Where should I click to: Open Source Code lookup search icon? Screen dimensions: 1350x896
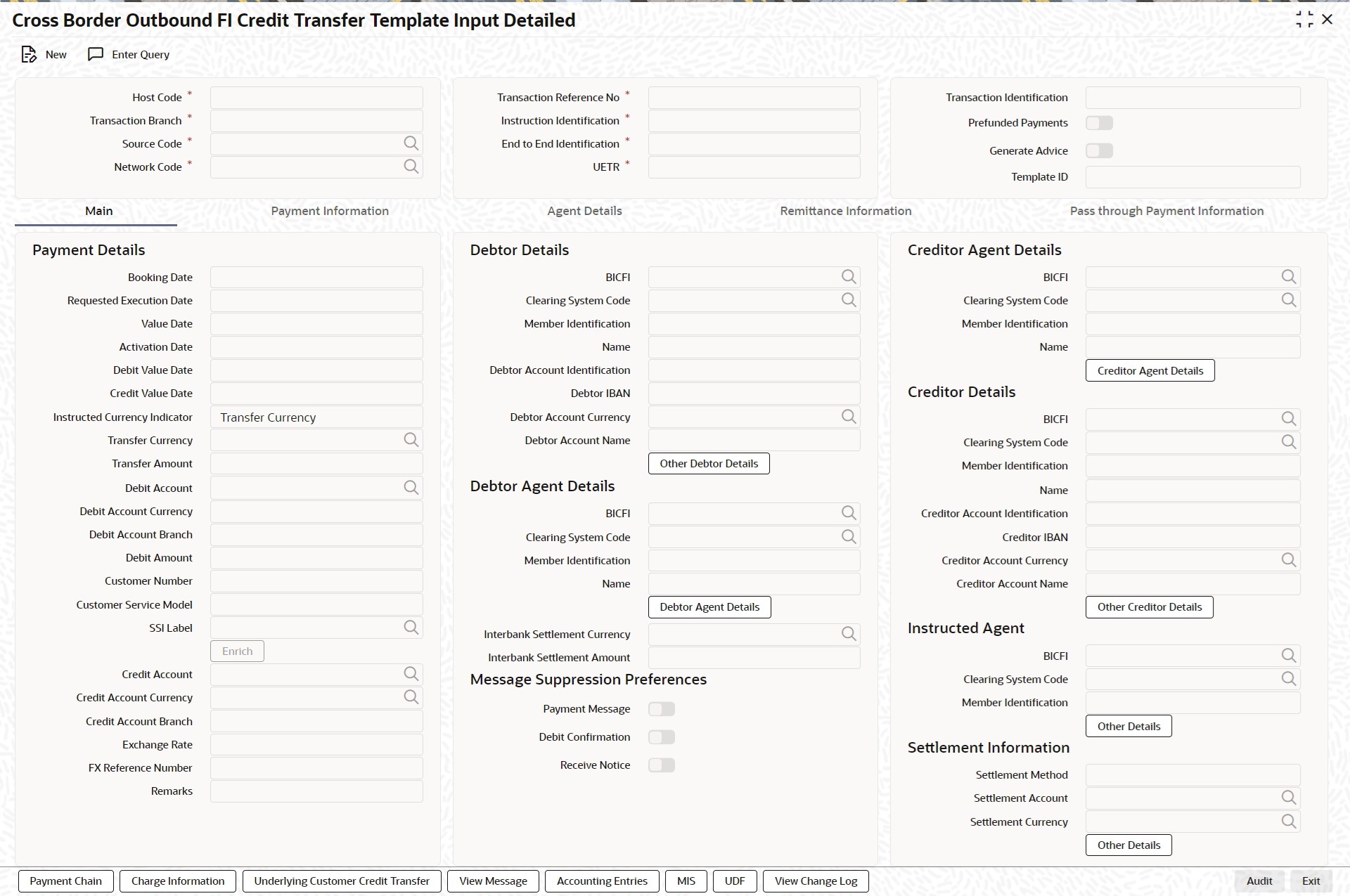tap(411, 143)
